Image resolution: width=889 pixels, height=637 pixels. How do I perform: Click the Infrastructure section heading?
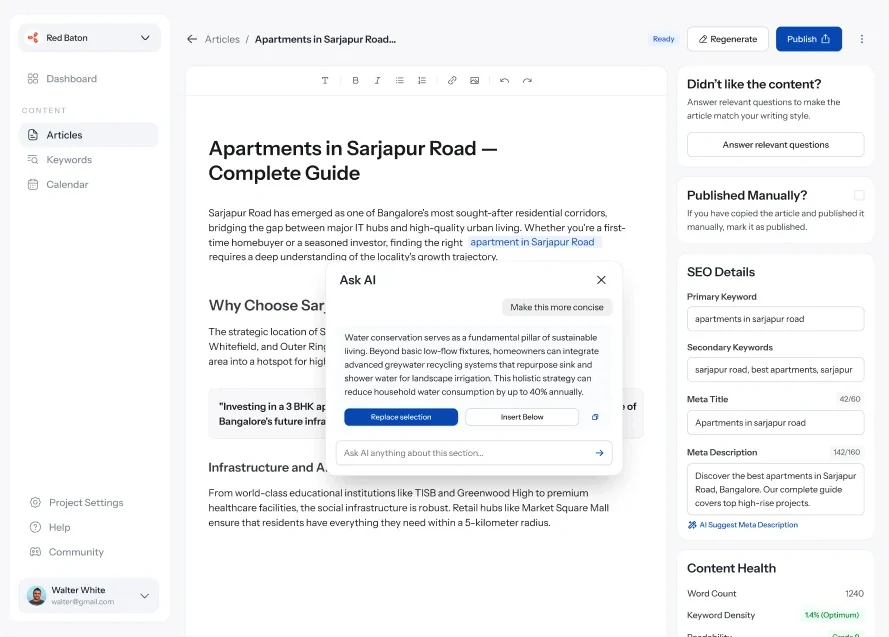pyautogui.click(x=268, y=468)
